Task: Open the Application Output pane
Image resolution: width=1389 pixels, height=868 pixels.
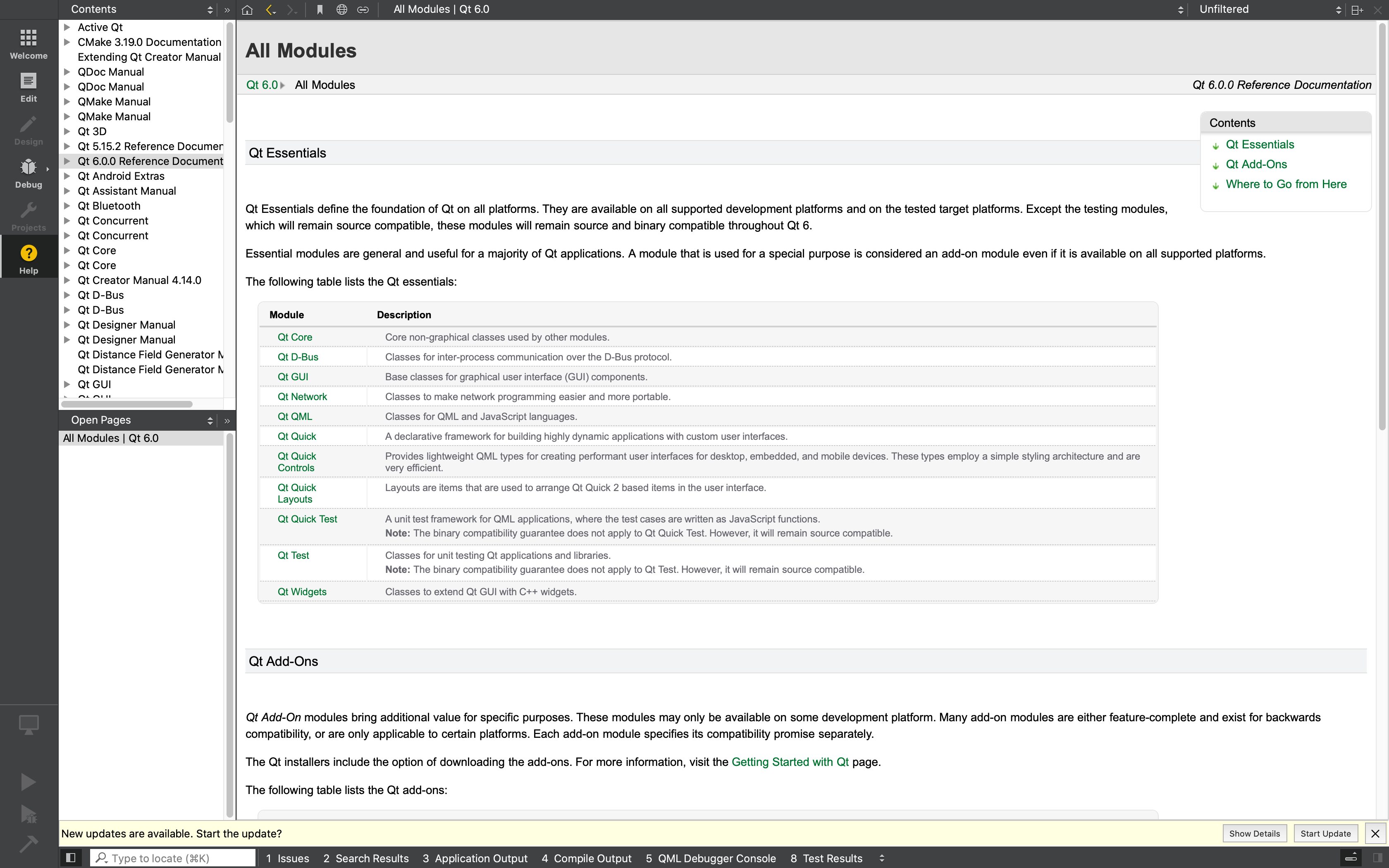Action: [475, 858]
